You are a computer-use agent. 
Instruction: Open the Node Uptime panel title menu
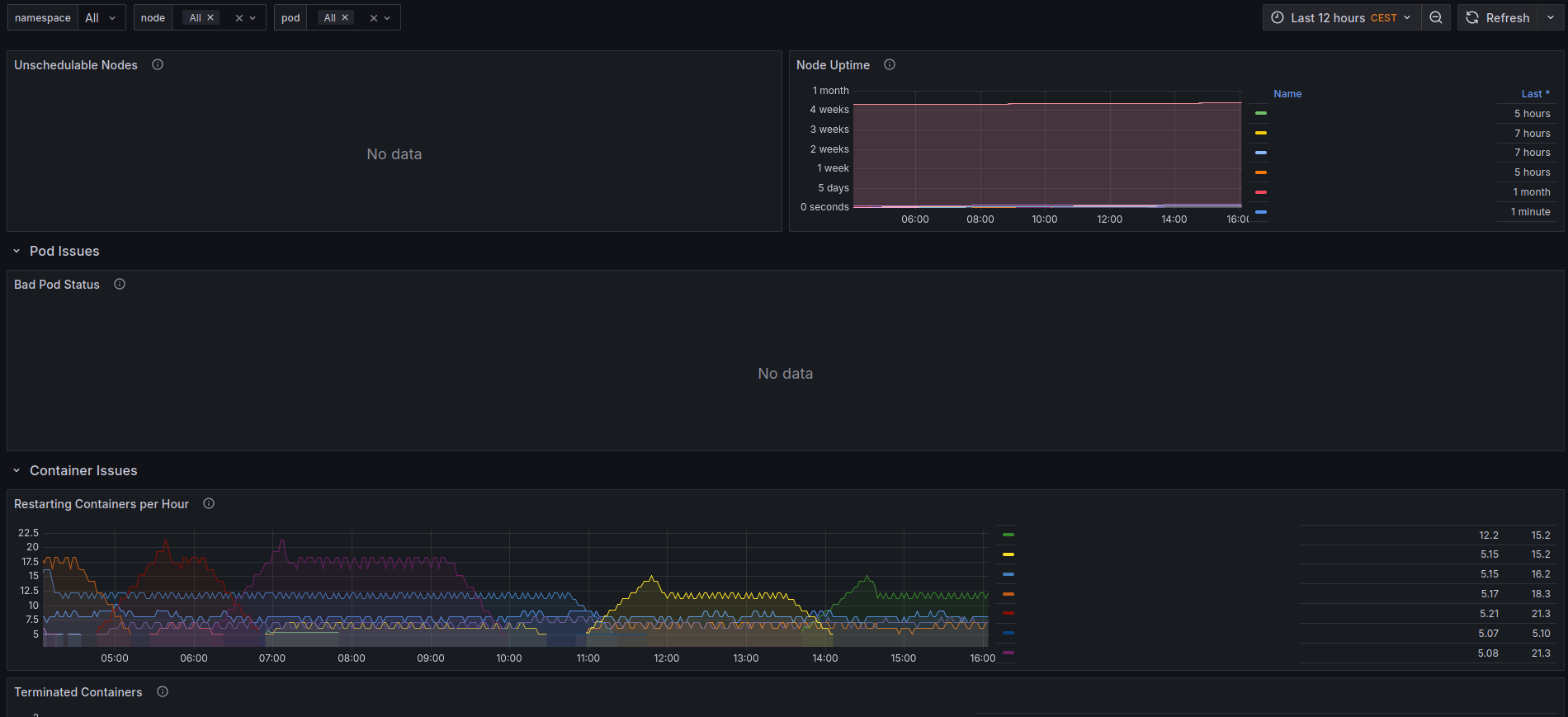coord(833,65)
